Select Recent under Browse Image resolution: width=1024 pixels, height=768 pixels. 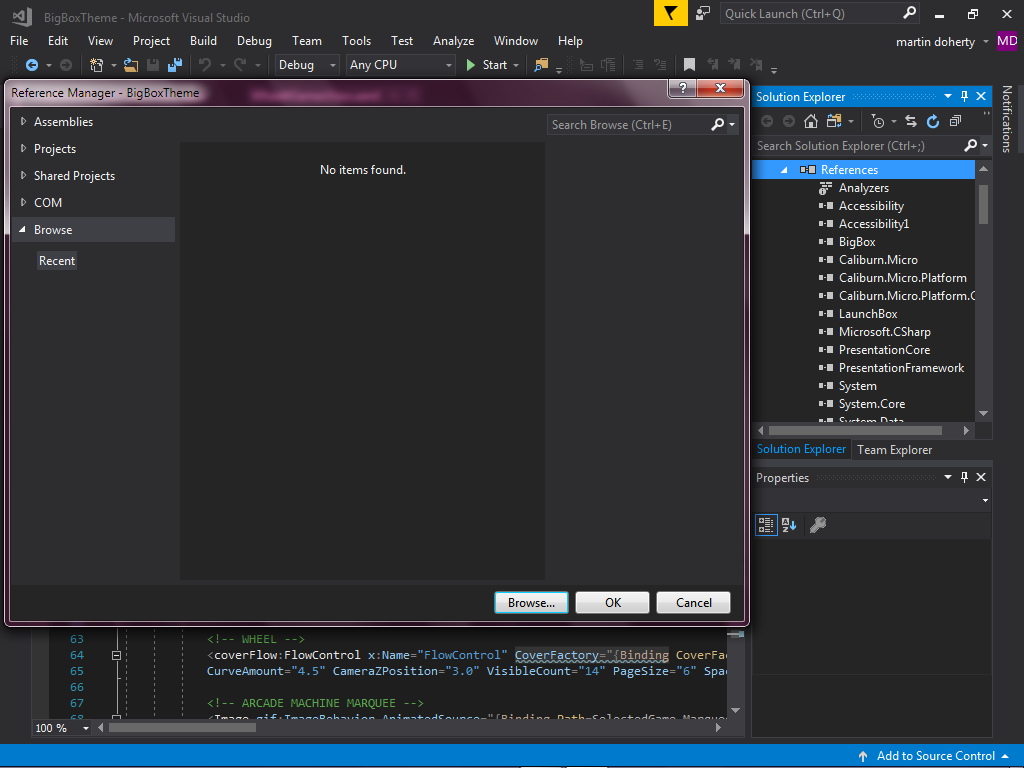[57, 261]
